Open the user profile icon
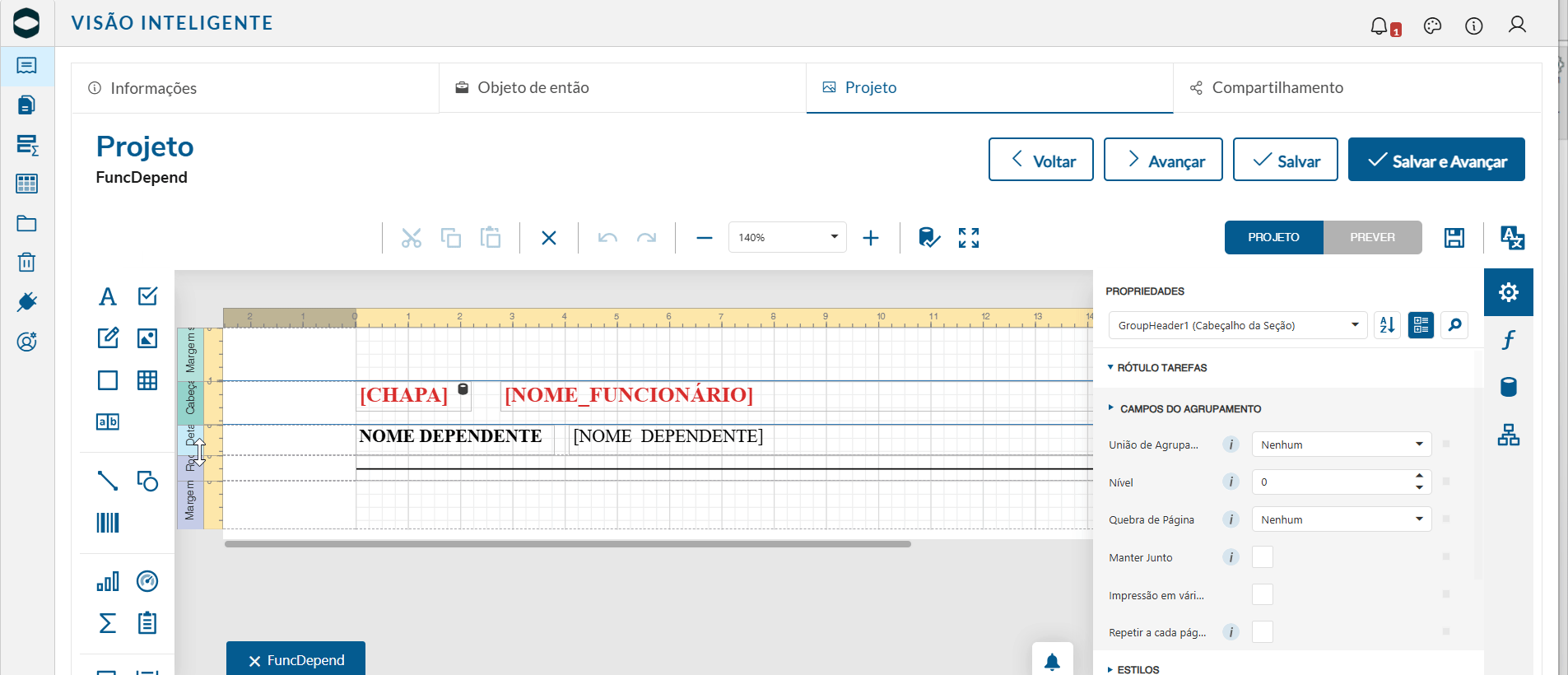Screen dimensions: 1568x675 pyautogui.click(x=1517, y=25)
